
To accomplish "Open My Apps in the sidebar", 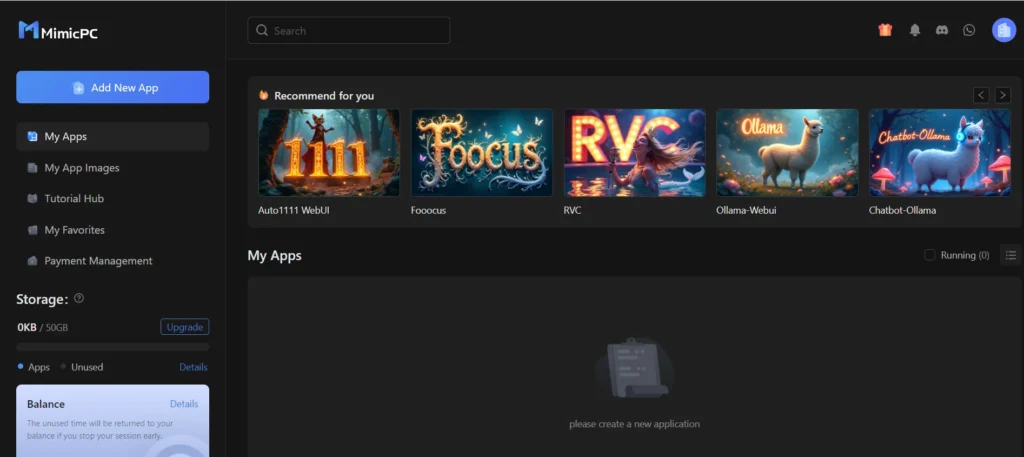I will tap(112, 136).
